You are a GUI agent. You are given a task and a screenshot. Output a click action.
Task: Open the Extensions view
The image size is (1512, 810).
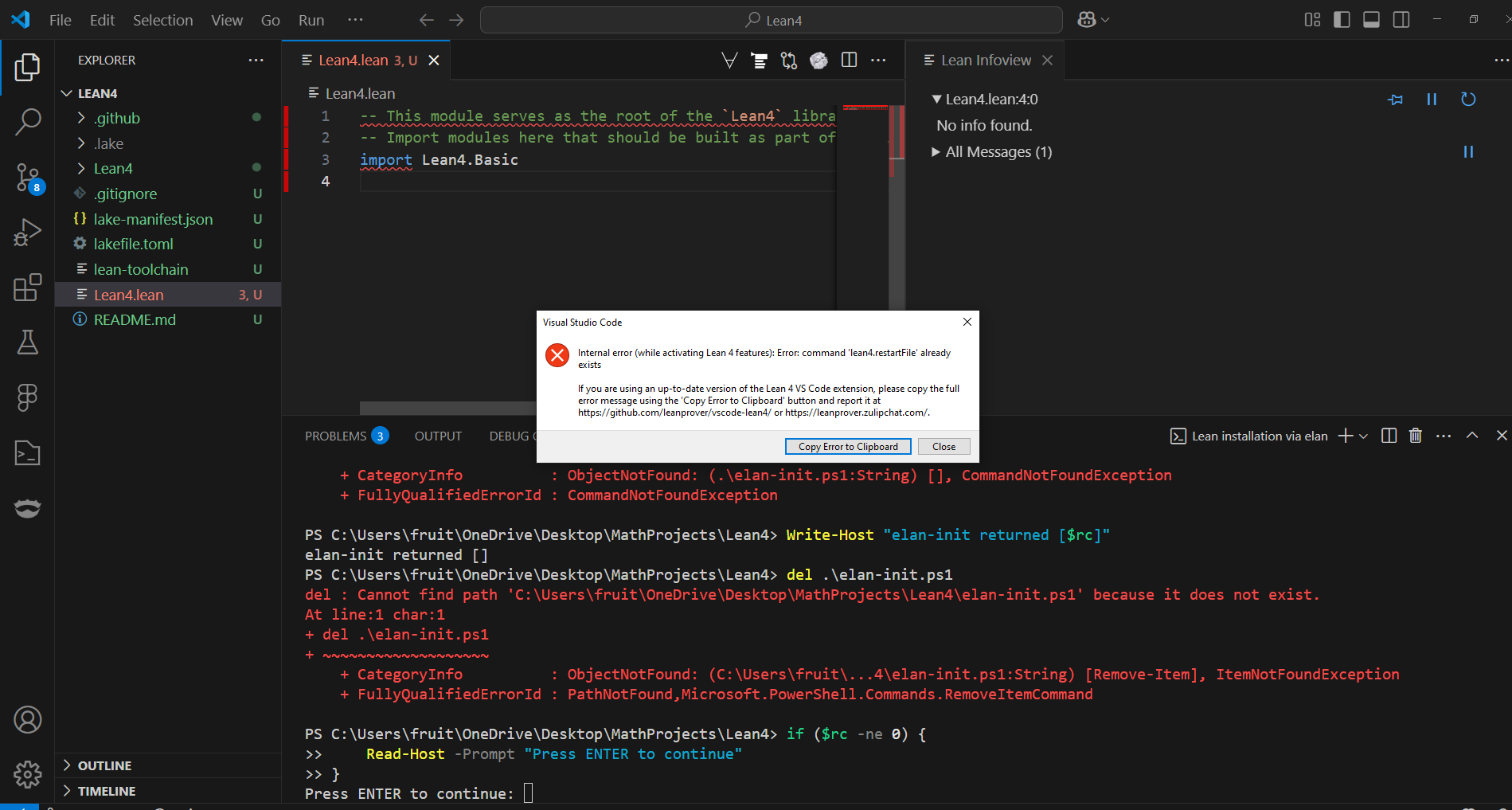[x=27, y=288]
